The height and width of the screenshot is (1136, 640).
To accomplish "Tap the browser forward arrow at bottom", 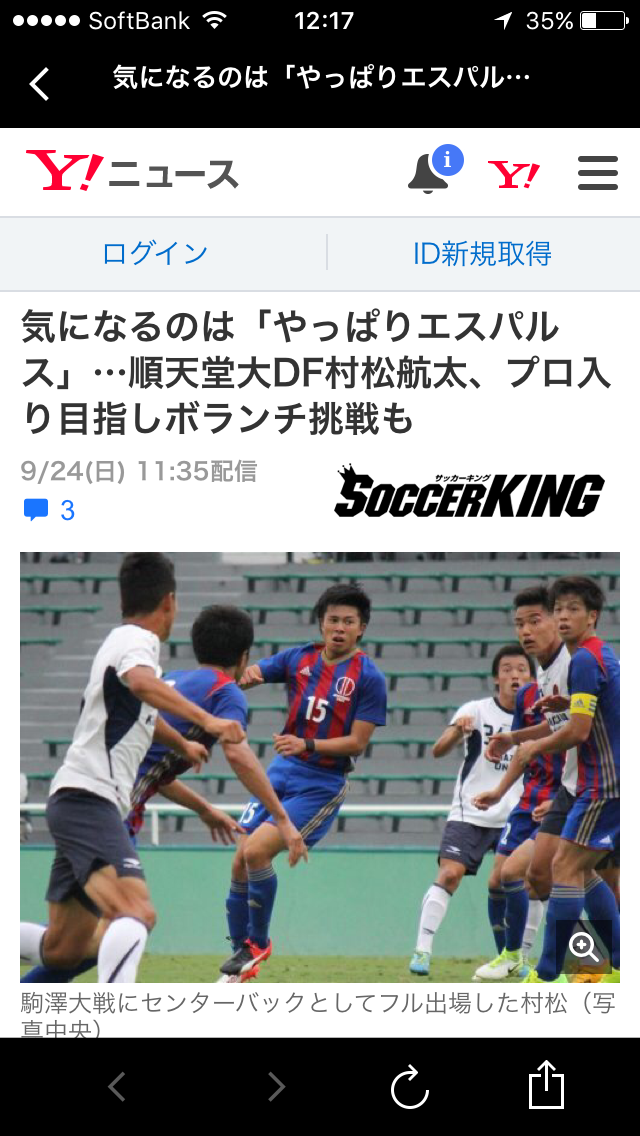I will pyautogui.click(x=276, y=1087).
